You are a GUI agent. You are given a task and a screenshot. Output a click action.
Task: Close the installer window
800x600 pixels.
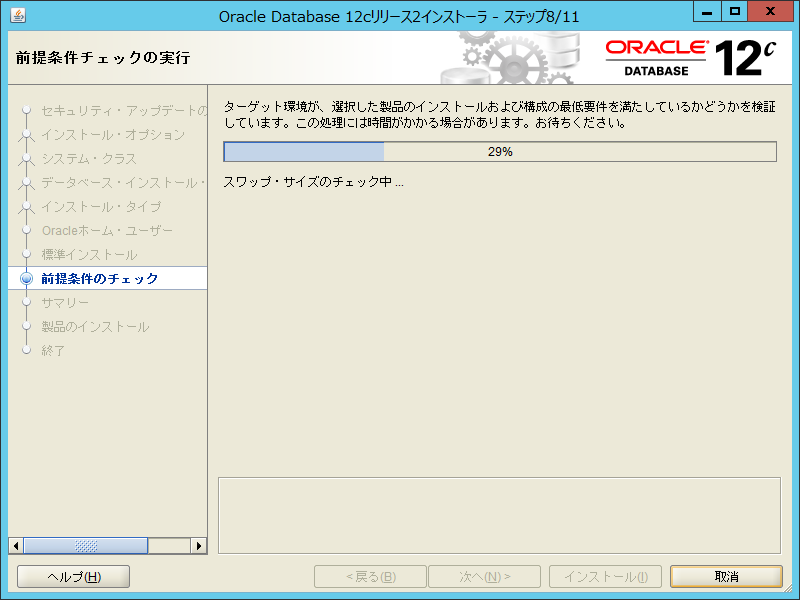click(770, 12)
